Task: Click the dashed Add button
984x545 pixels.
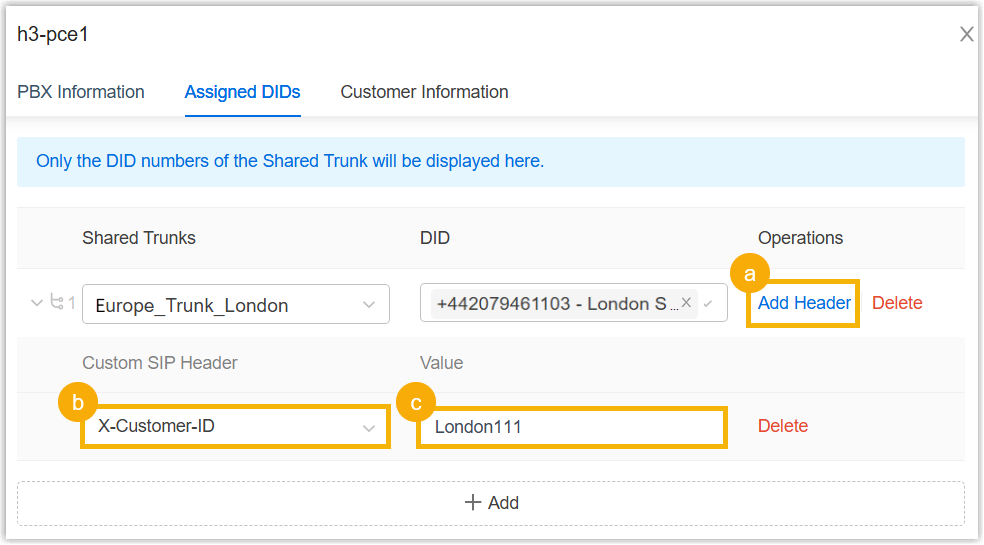Action: coord(491,503)
